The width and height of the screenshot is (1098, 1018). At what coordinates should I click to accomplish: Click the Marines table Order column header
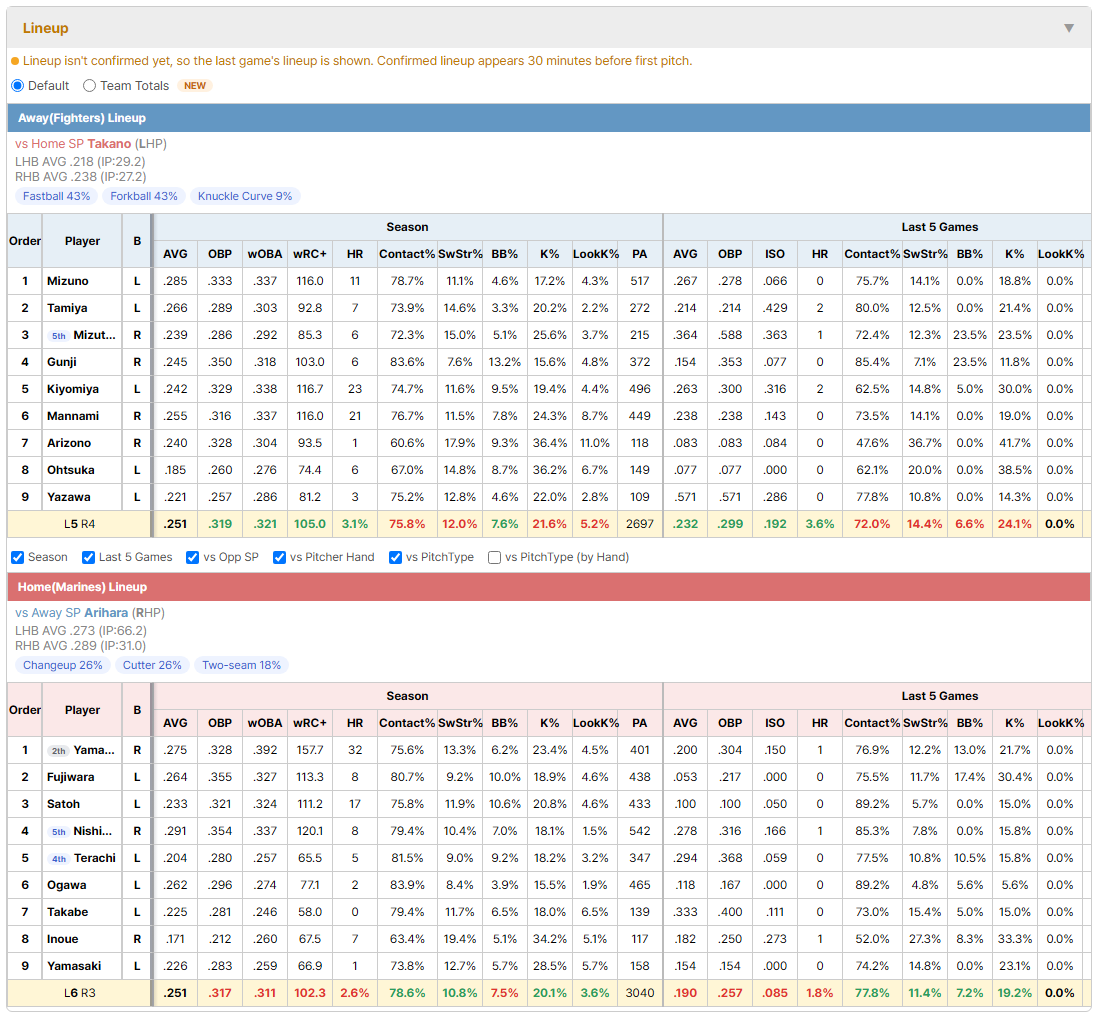pyautogui.click(x=25, y=710)
